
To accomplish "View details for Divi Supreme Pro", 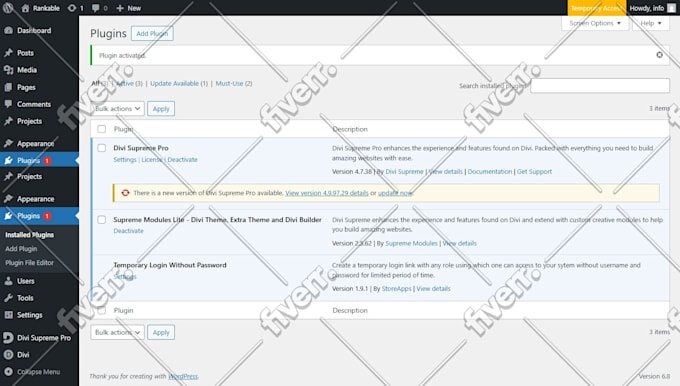I will tap(445, 171).
